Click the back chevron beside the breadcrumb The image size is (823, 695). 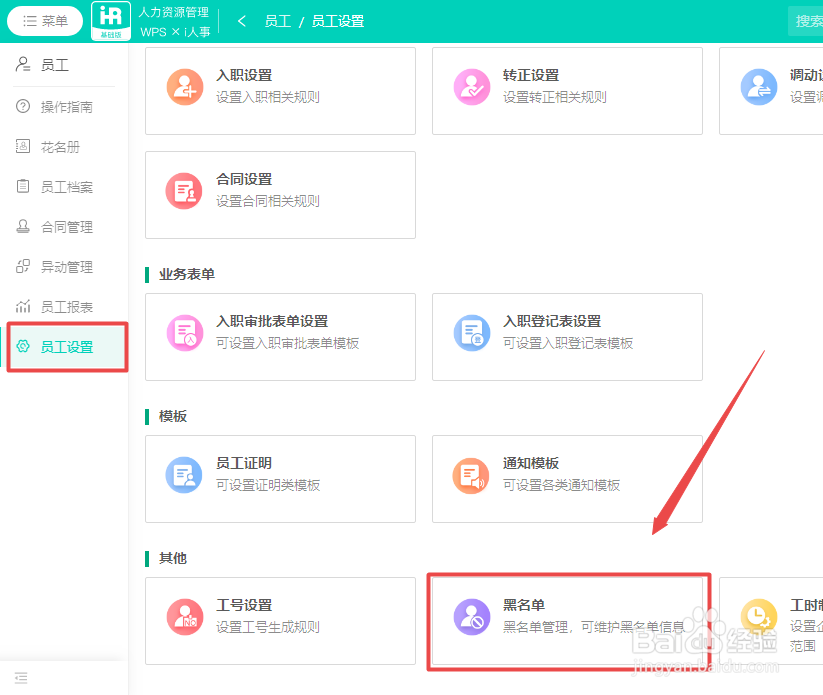pyautogui.click(x=241, y=19)
